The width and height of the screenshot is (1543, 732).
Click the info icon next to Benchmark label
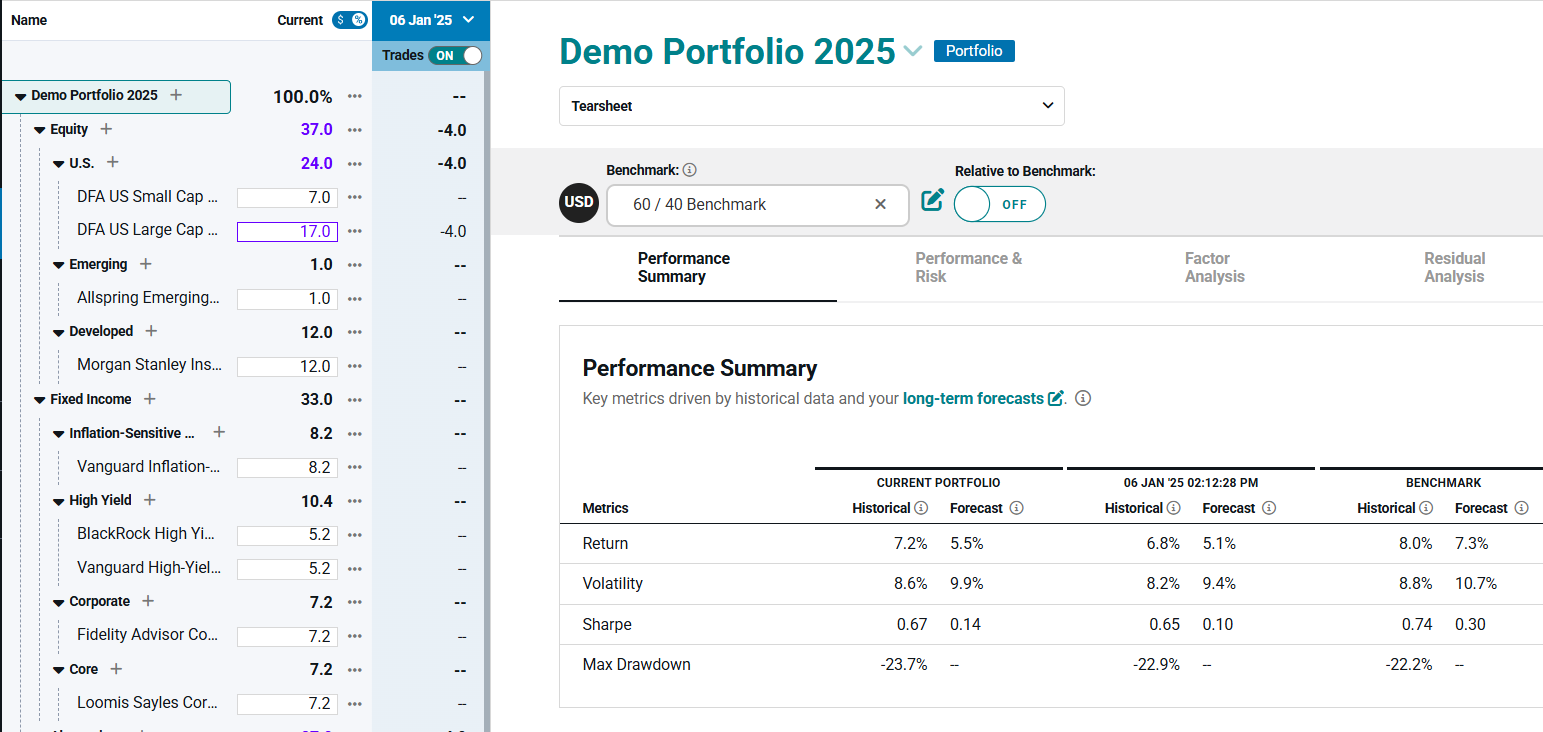pos(689,171)
